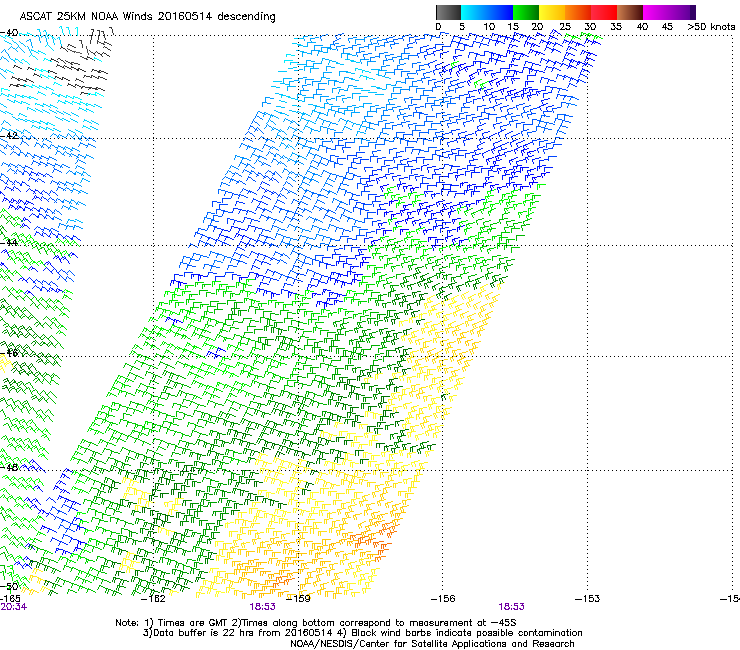
Task: Click the 18:53 time label near -159
Action: [x=262, y=607]
